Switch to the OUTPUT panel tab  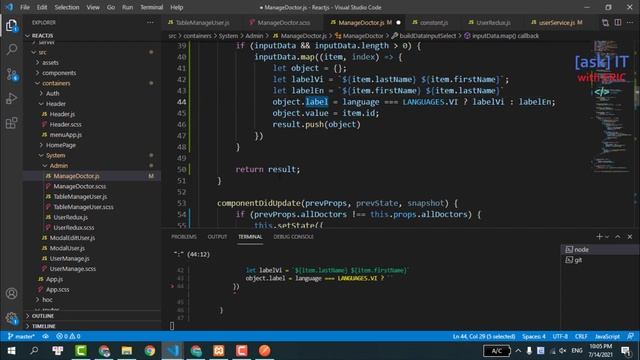217,237
